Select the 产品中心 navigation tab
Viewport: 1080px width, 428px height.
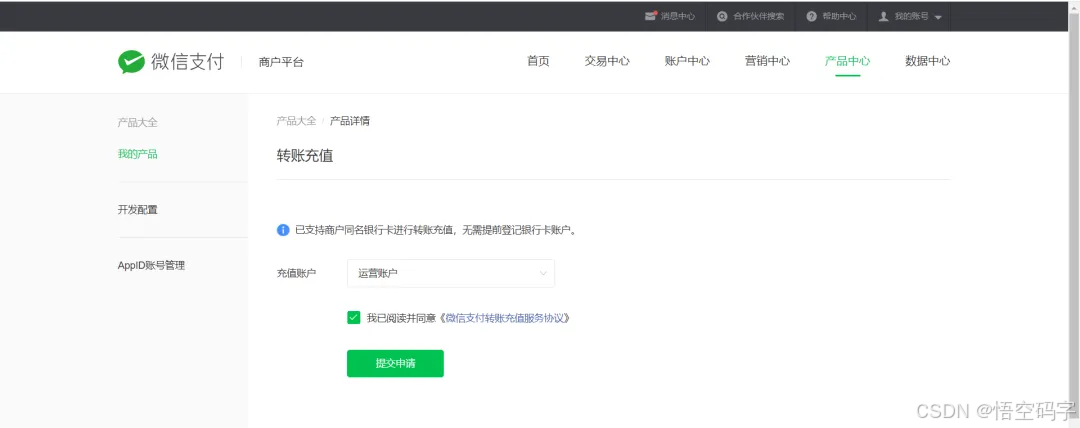pos(847,61)
